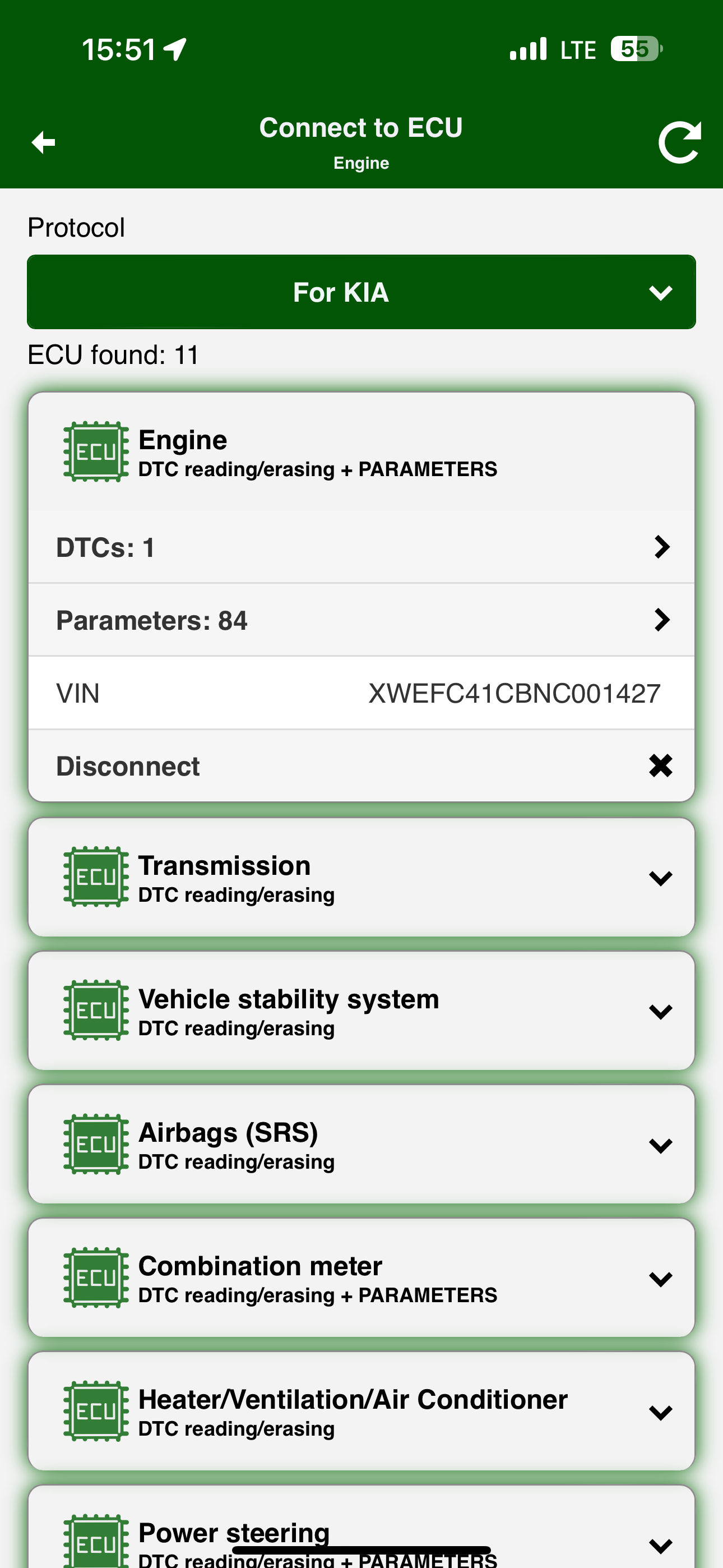Tap the Disconnect button
Viewport: 723px width, 1568px height.
361,765
